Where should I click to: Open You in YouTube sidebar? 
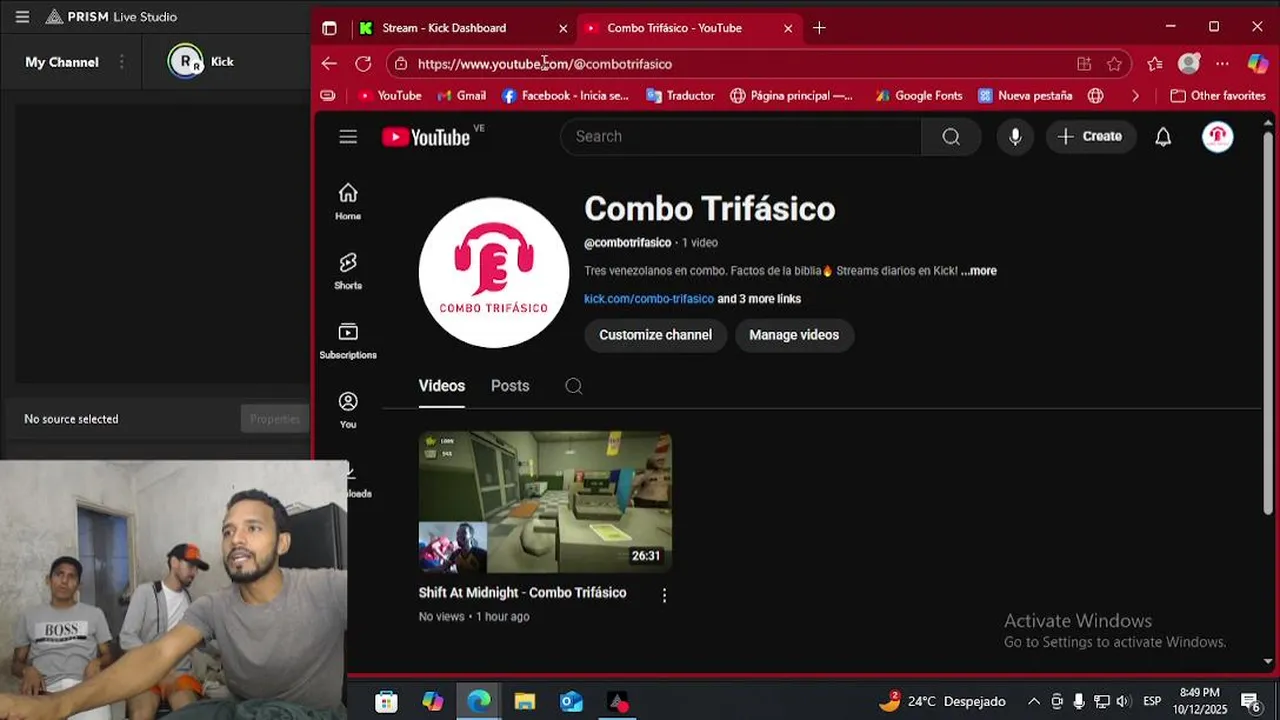point(348,410)
